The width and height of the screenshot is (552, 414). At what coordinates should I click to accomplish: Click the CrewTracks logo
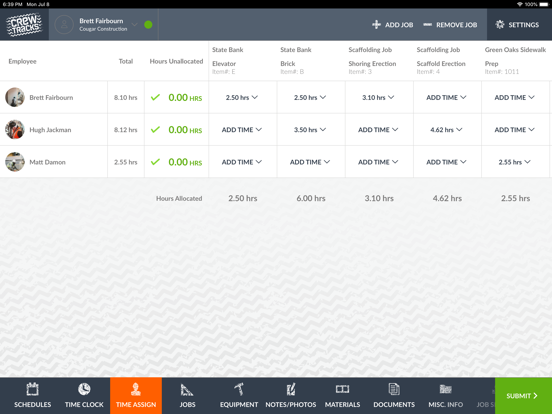coord(24,24)
